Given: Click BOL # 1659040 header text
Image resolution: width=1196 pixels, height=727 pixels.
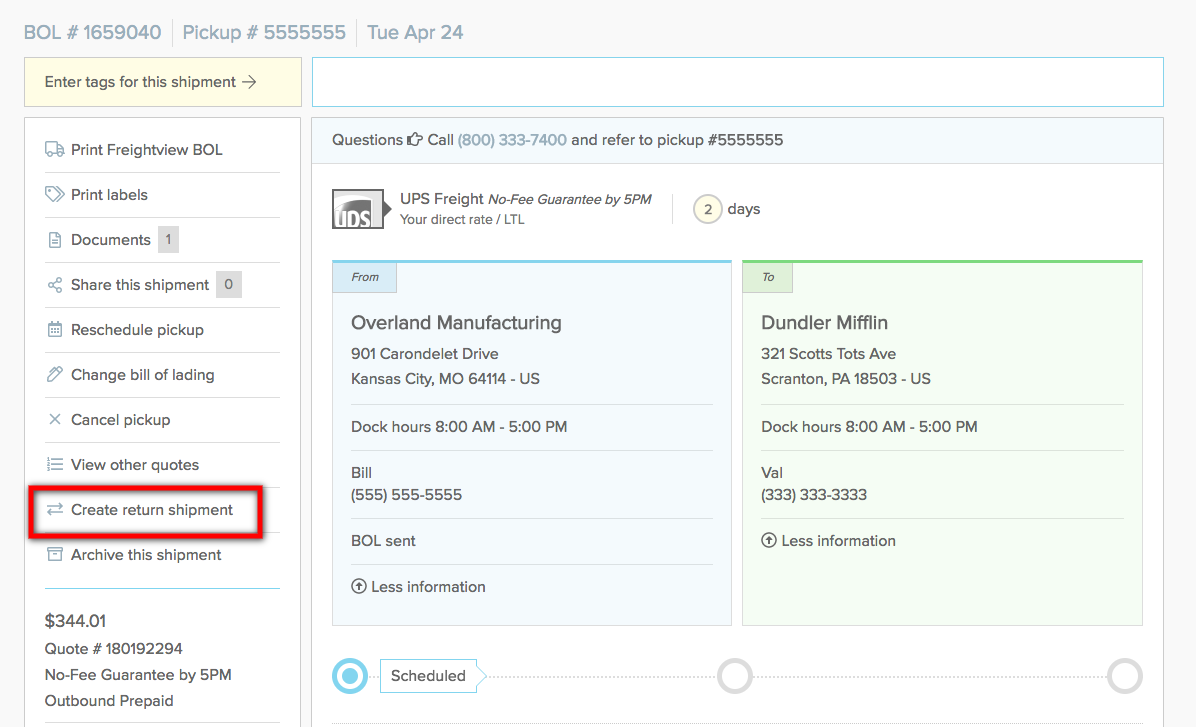Looking at the screenshot, I should pos(92,32).
